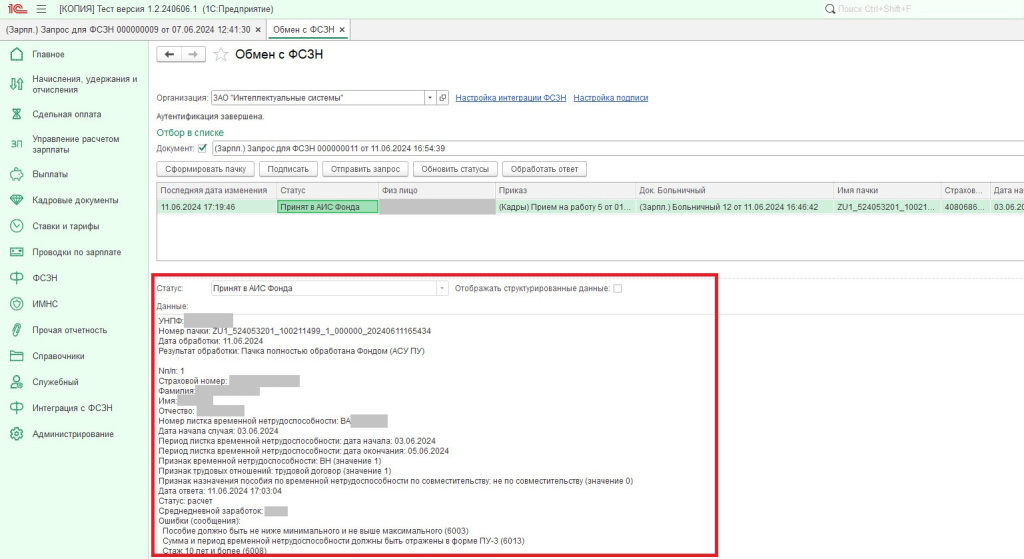The width and height of the screenshot is (1024, 559).
Task: Open Выплаты piggy bank section
Action: click(16, 174)
